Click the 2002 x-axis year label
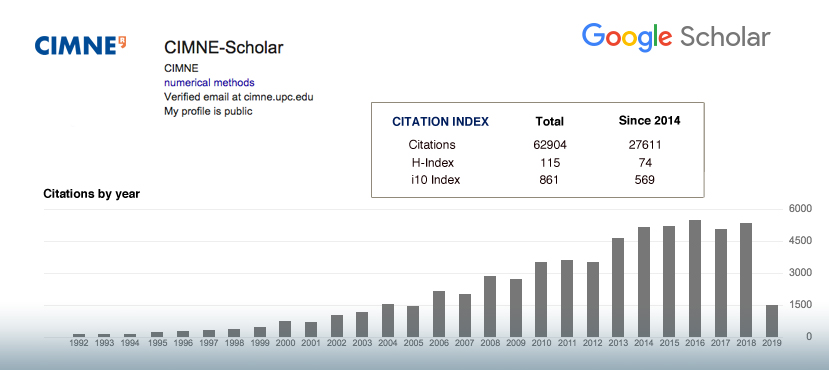829x370 pixels. (336, 343)
